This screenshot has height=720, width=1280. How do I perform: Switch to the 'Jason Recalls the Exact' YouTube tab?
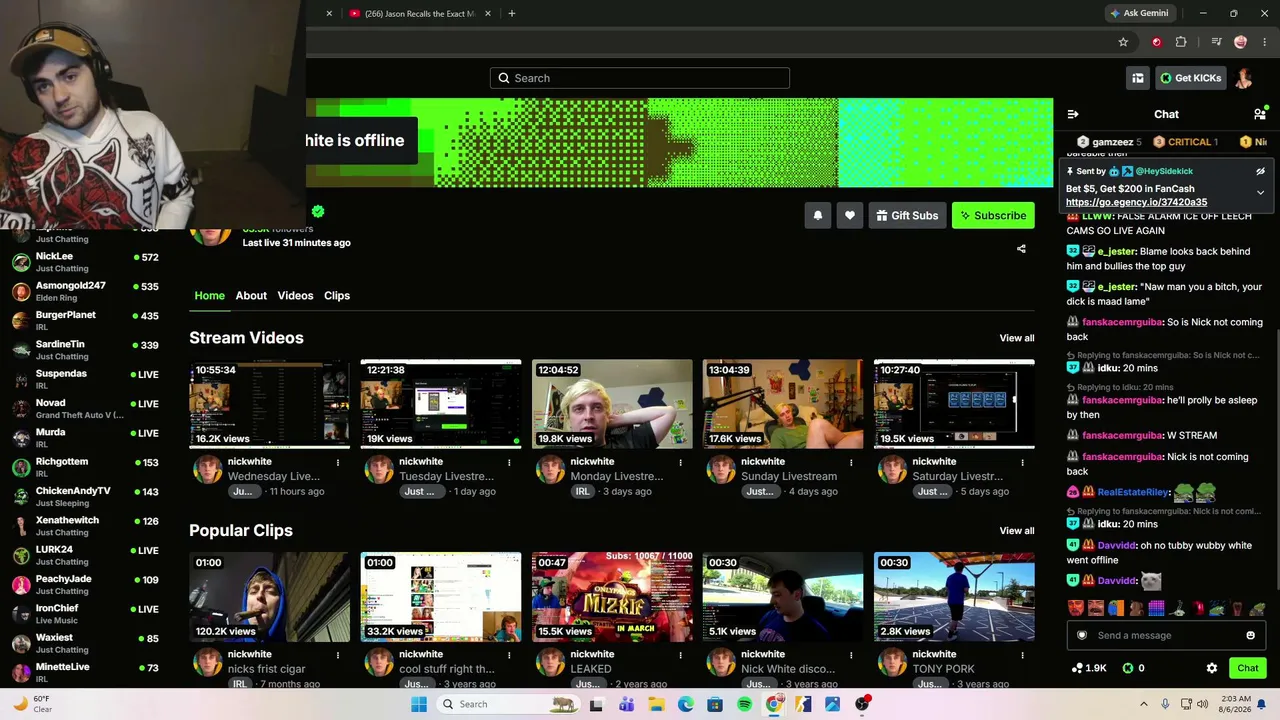[420, 13]
